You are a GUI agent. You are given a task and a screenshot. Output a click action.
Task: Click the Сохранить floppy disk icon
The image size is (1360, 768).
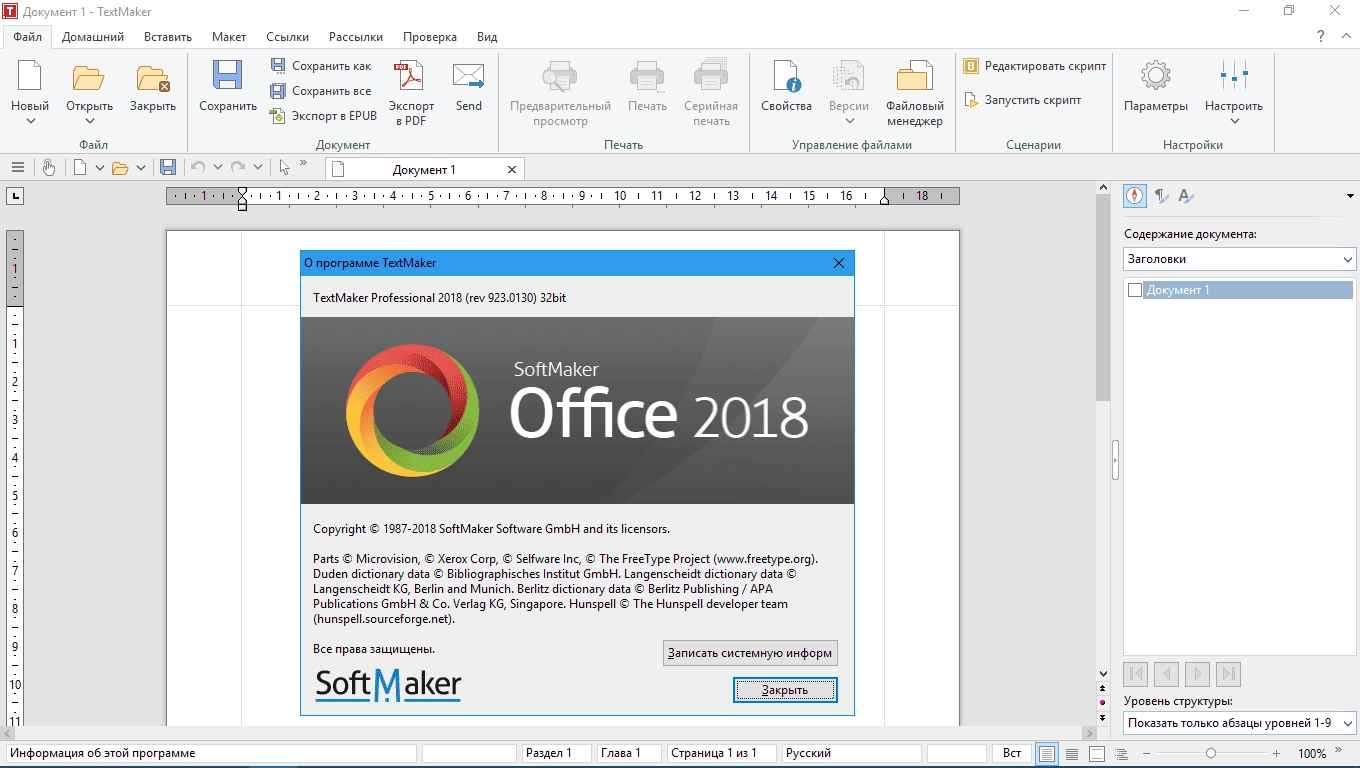[x=228, y=77]
